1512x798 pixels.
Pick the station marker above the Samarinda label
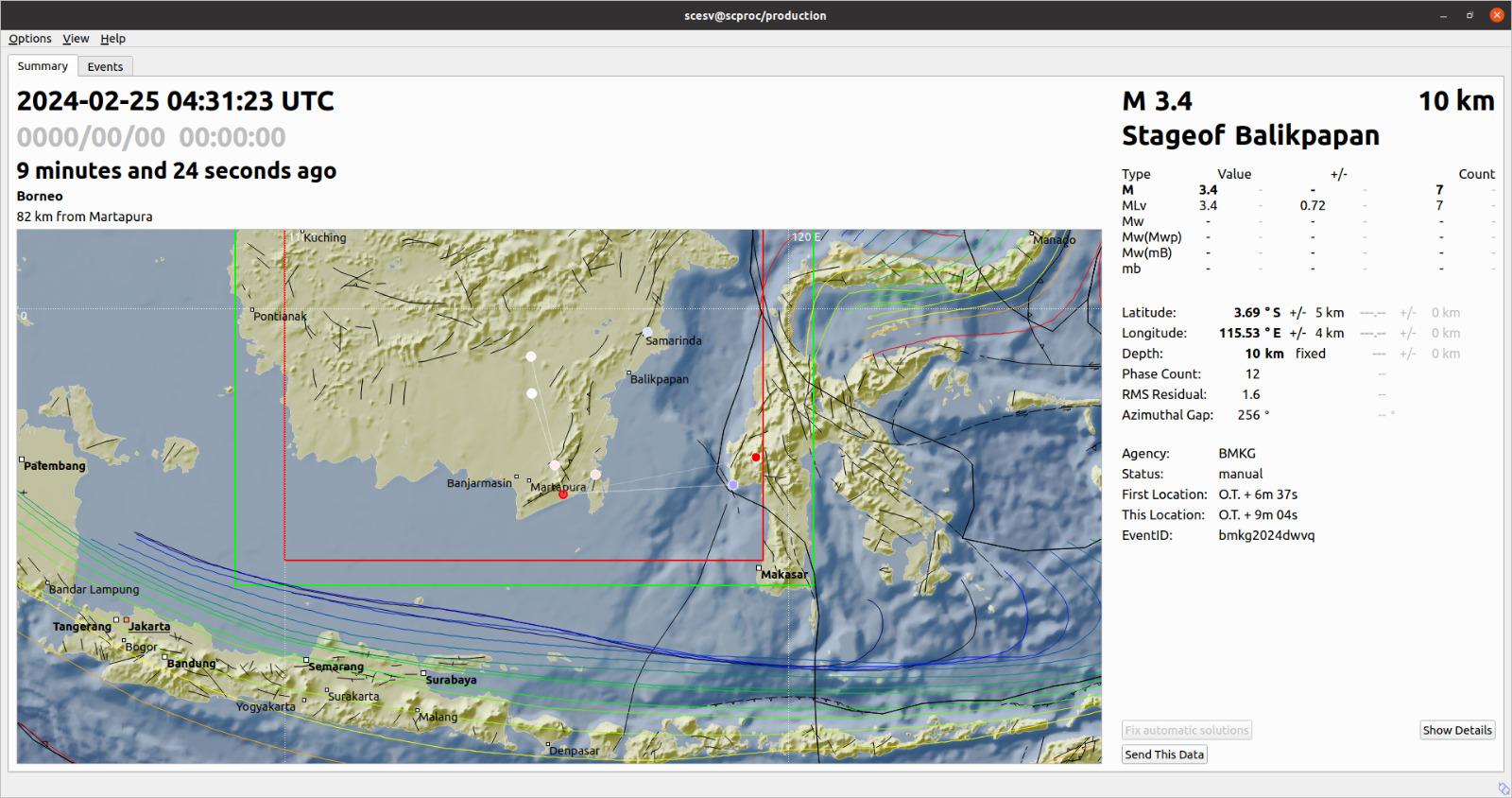(647, 333)
